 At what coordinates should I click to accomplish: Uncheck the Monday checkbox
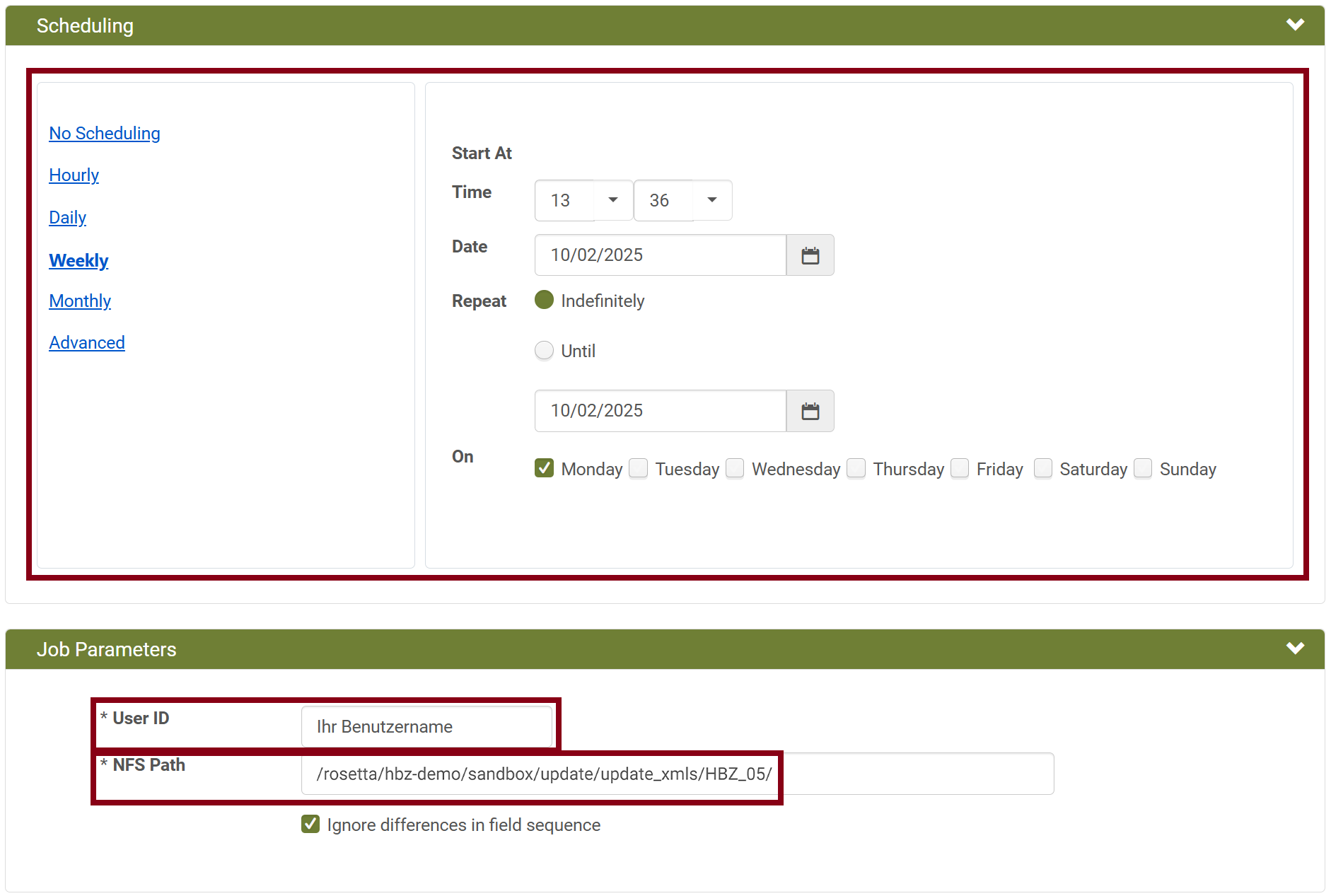[544, 468]
